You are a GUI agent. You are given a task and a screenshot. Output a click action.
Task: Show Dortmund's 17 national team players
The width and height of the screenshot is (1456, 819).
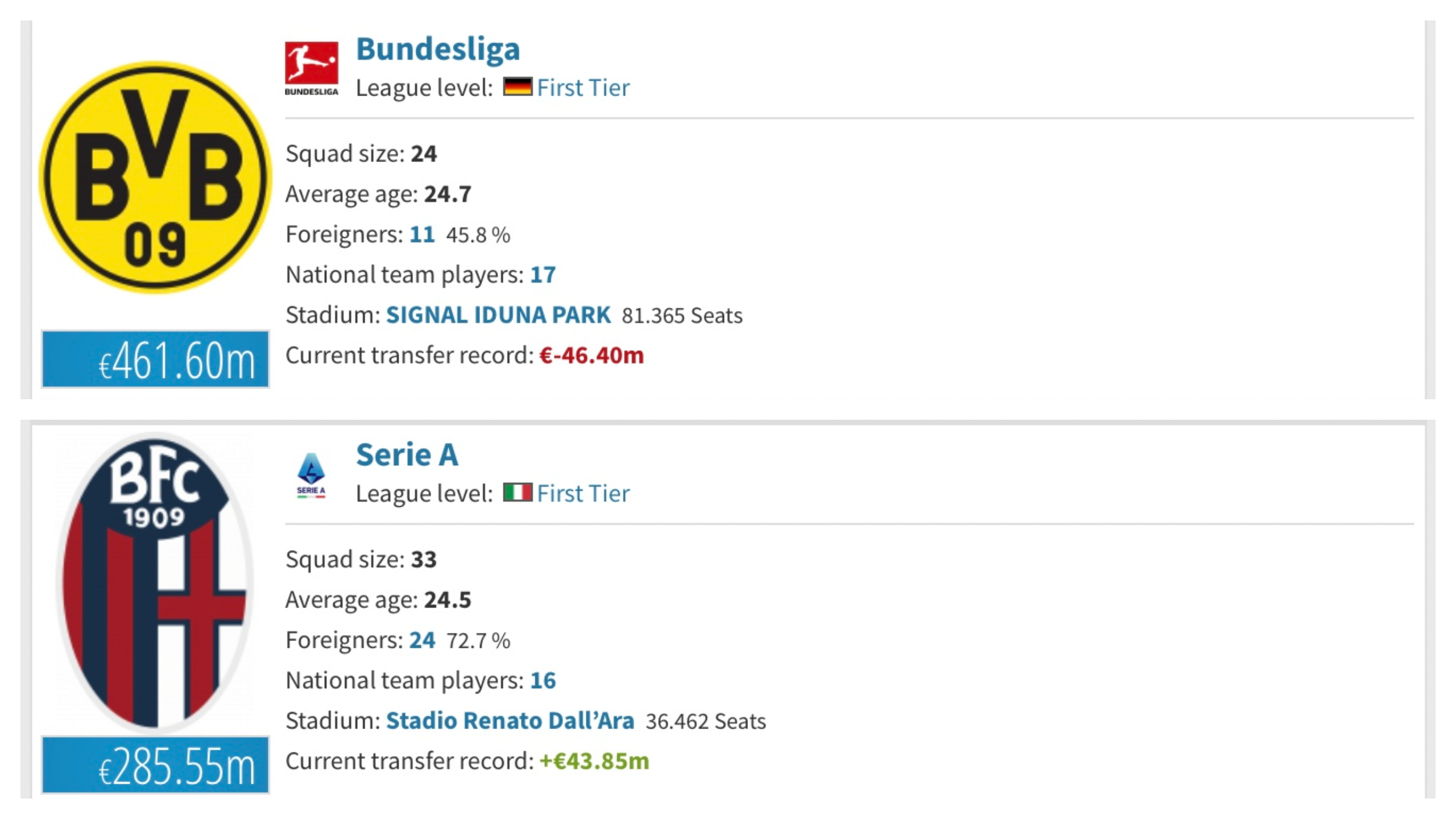pyautogui.click(x=543, y=275)
